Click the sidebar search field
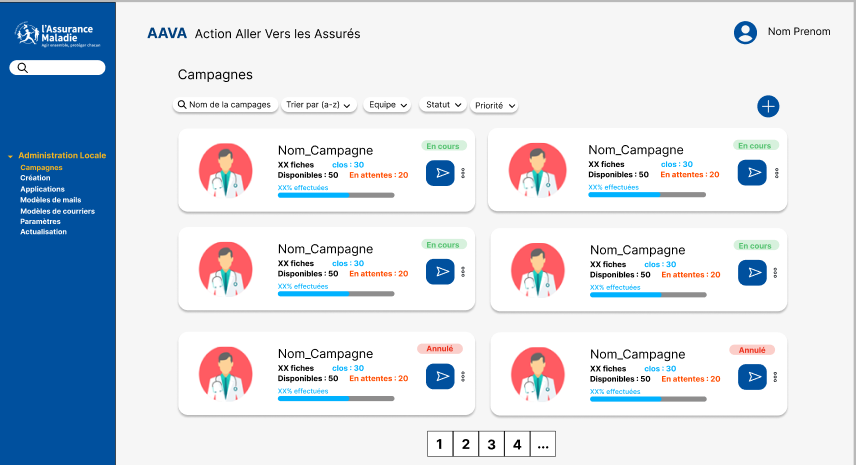This screenshot has width=856, height=465. tap(57, 68)
